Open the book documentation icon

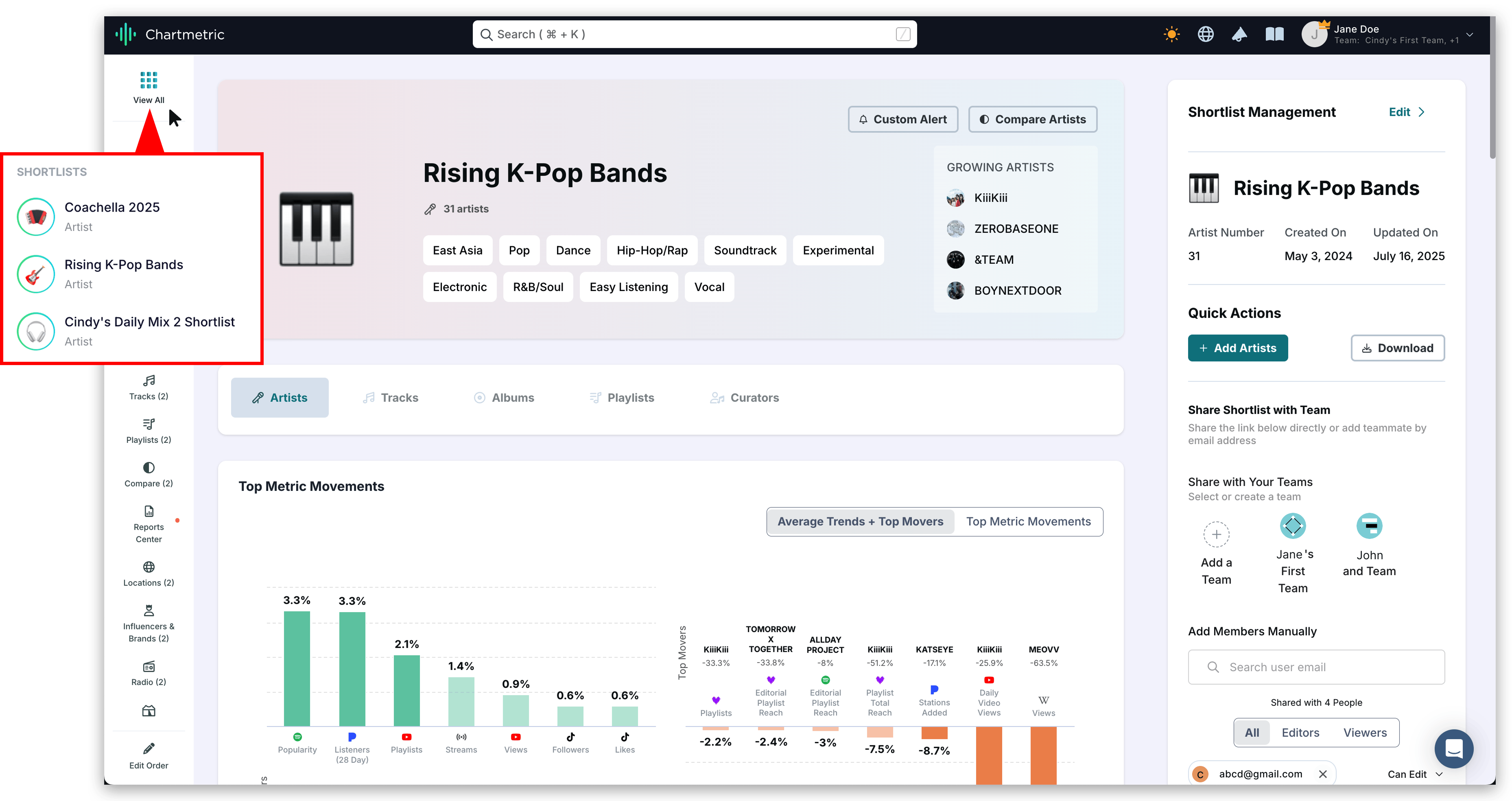pyautogui.click(x=1274, y=34)
